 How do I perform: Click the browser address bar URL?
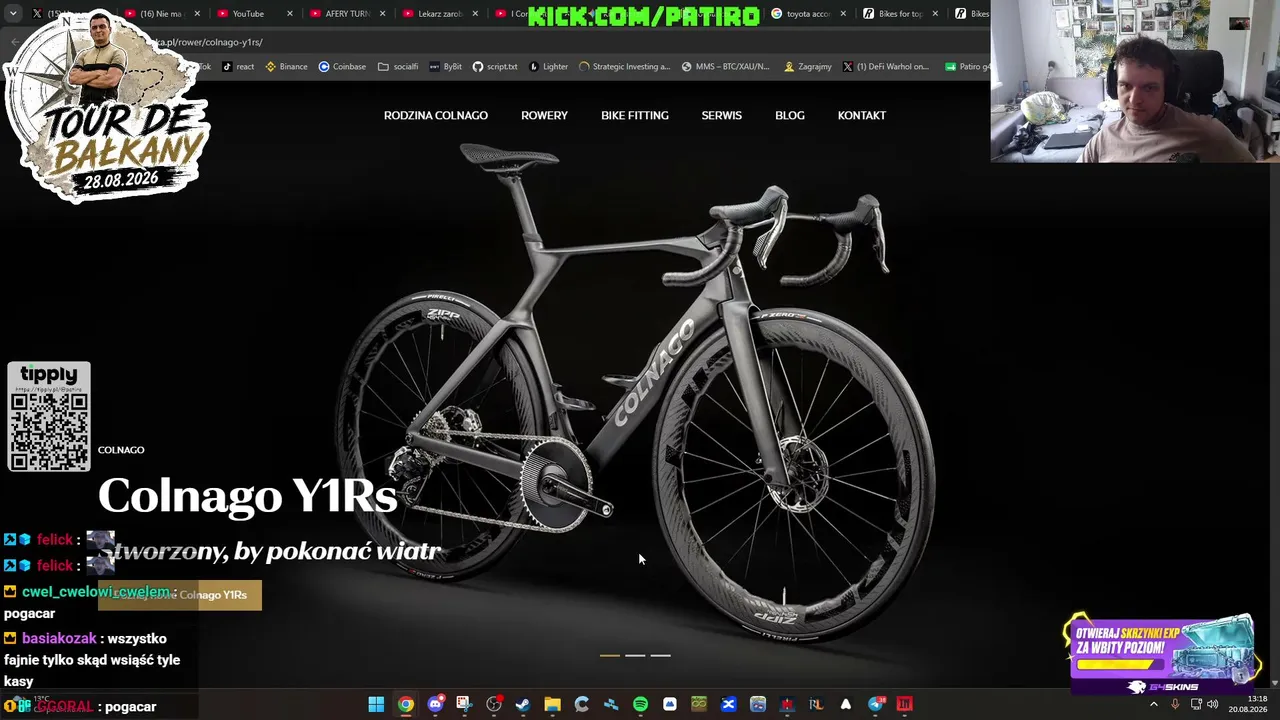pyautogui.click(x=210, y=42)
